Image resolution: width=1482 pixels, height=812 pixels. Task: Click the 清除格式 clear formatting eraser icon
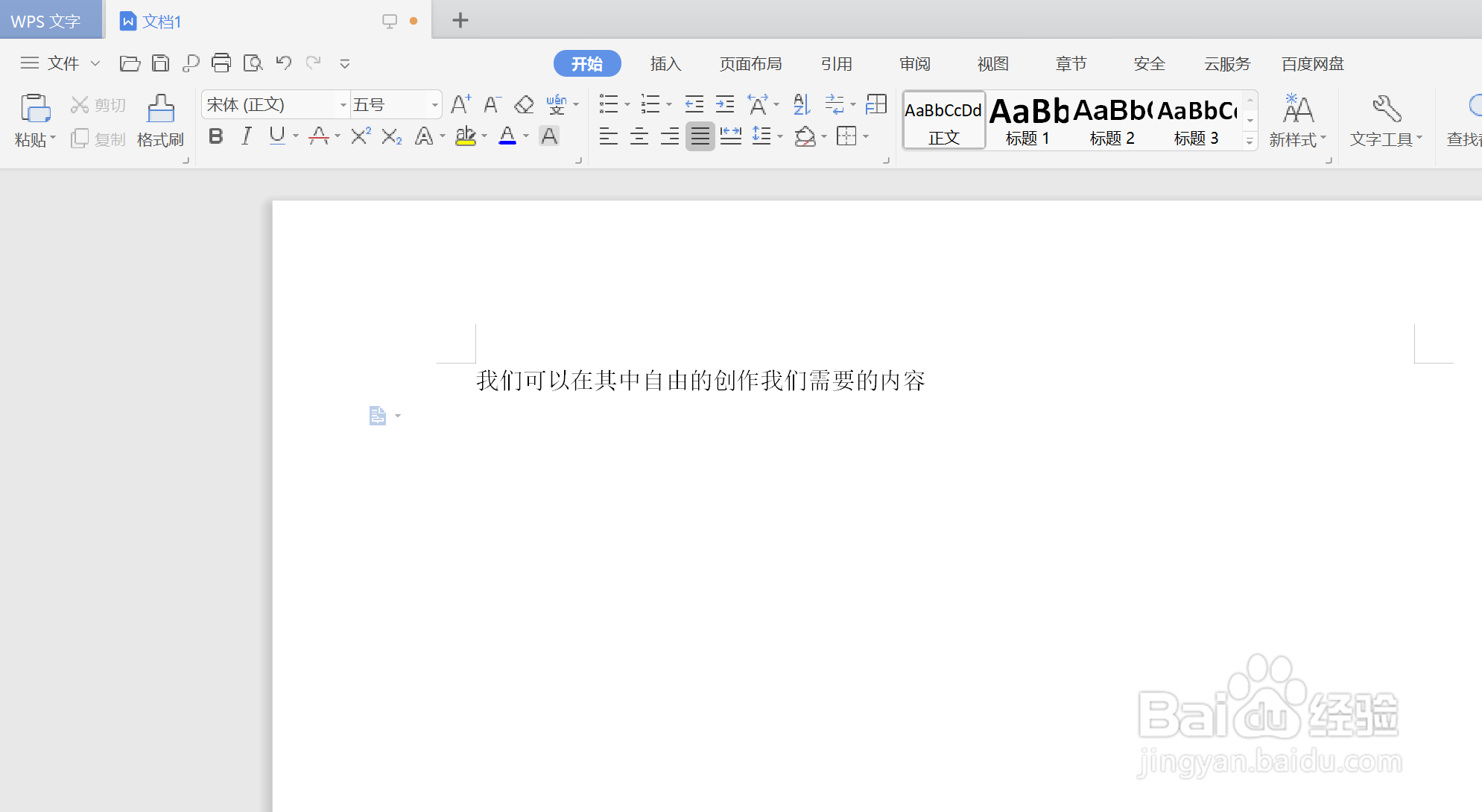pos(523,104)
